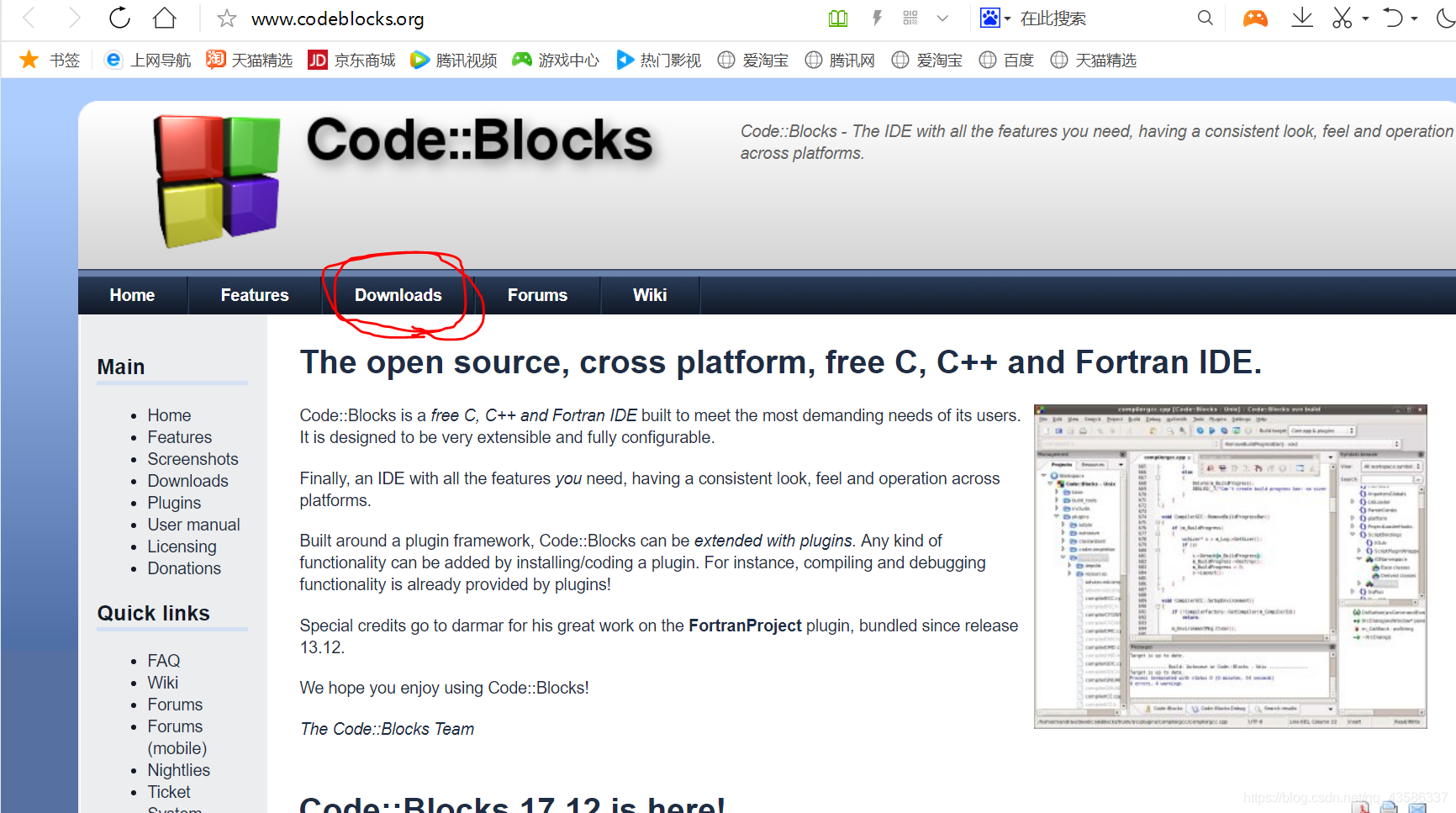Image resolution: width=1456 pixels, height=813 pixels.
Task: Open Nightlies quick link
Action: coord(178,770)
